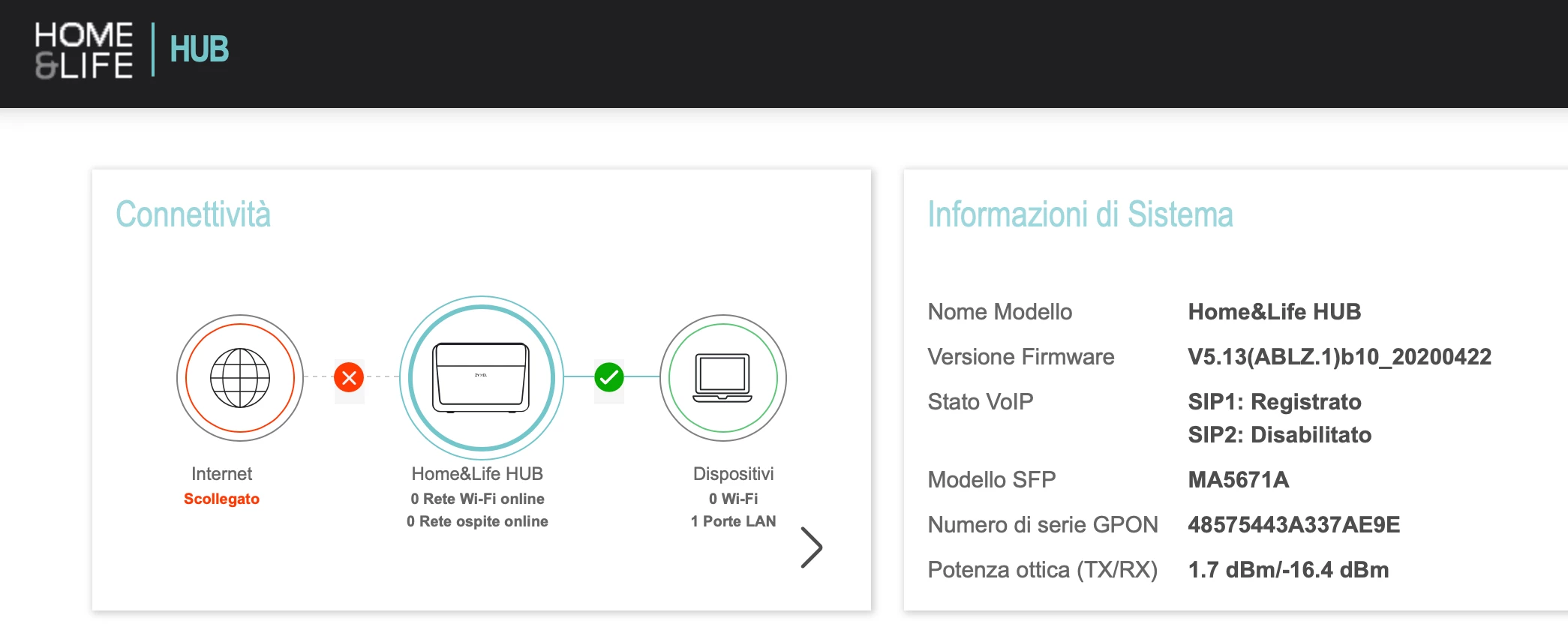Click the HUB logo text
1568x630 pixels.
click(199, 49)
